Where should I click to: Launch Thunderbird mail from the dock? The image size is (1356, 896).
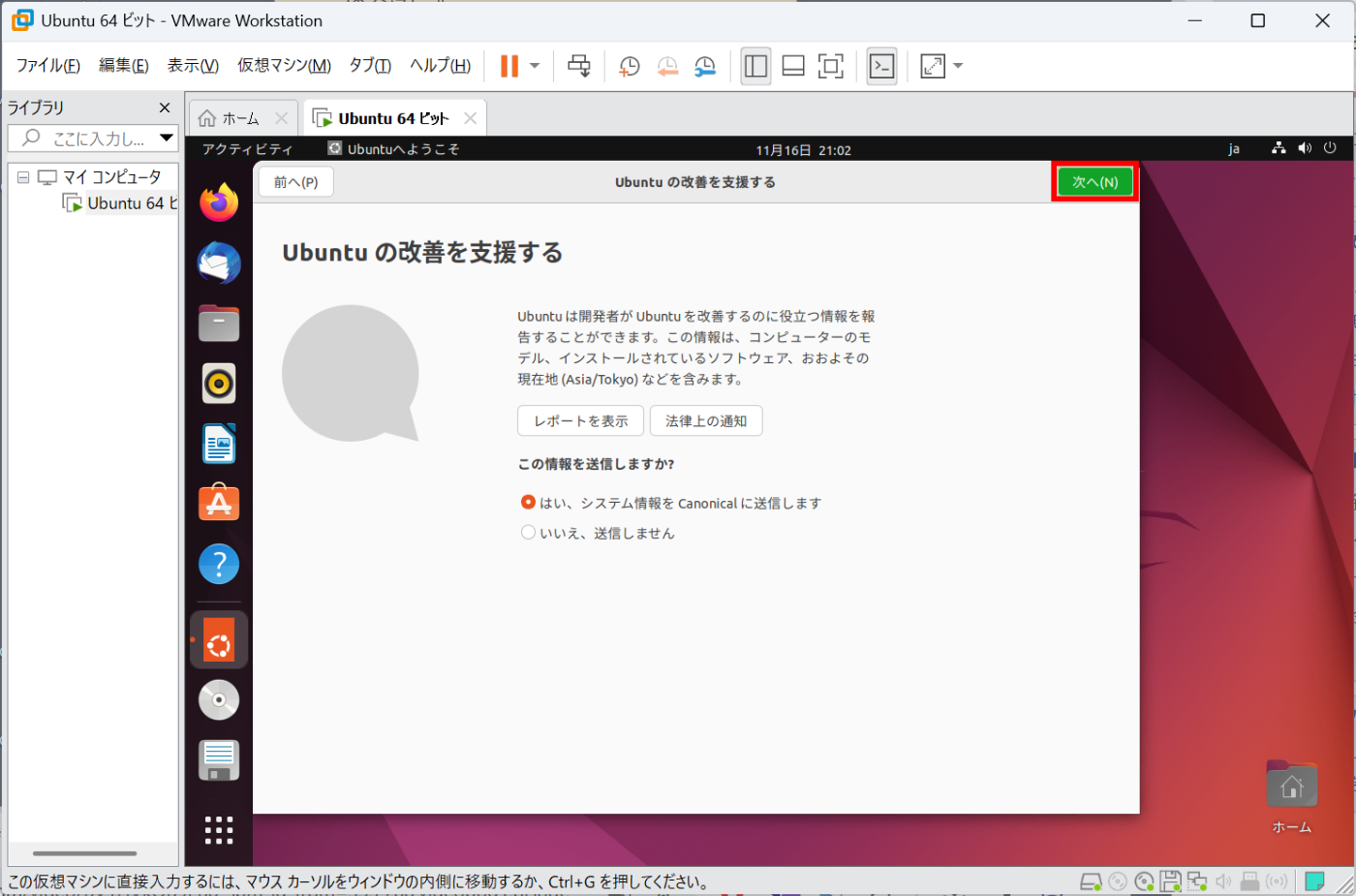click(x=219, y=263)
